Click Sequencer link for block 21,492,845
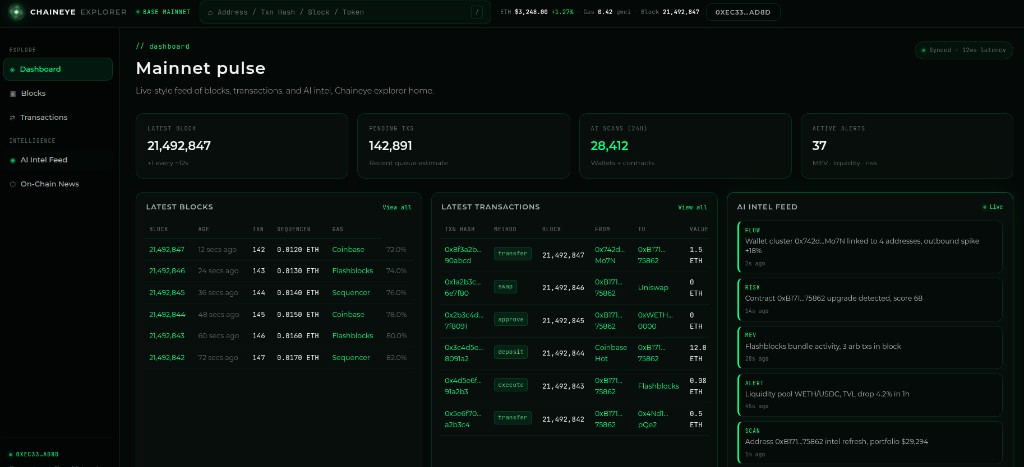1024x467 pixels. coord(351,293)
